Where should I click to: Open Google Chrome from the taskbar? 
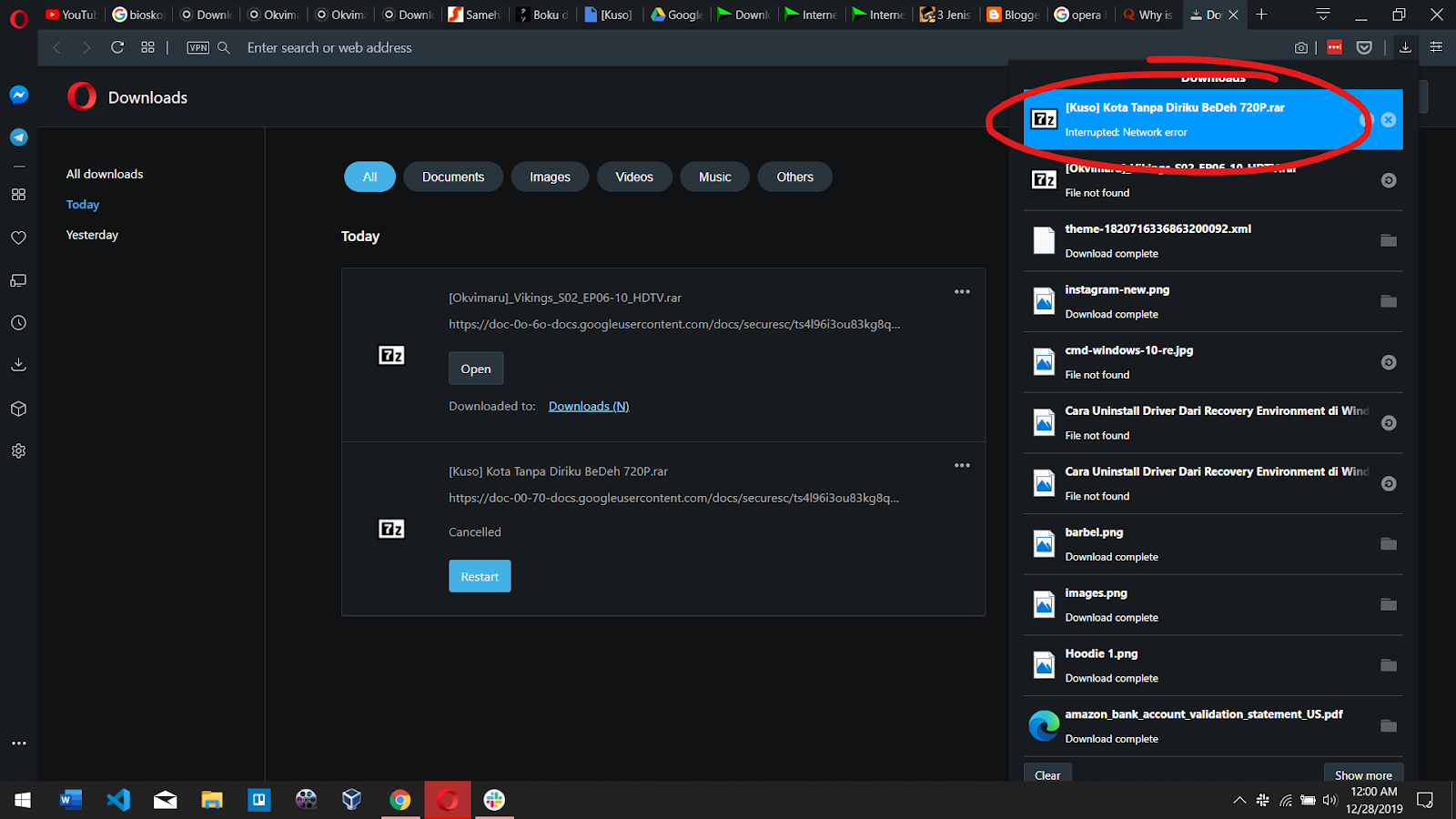pyautogui.click(x=400, y=800)
